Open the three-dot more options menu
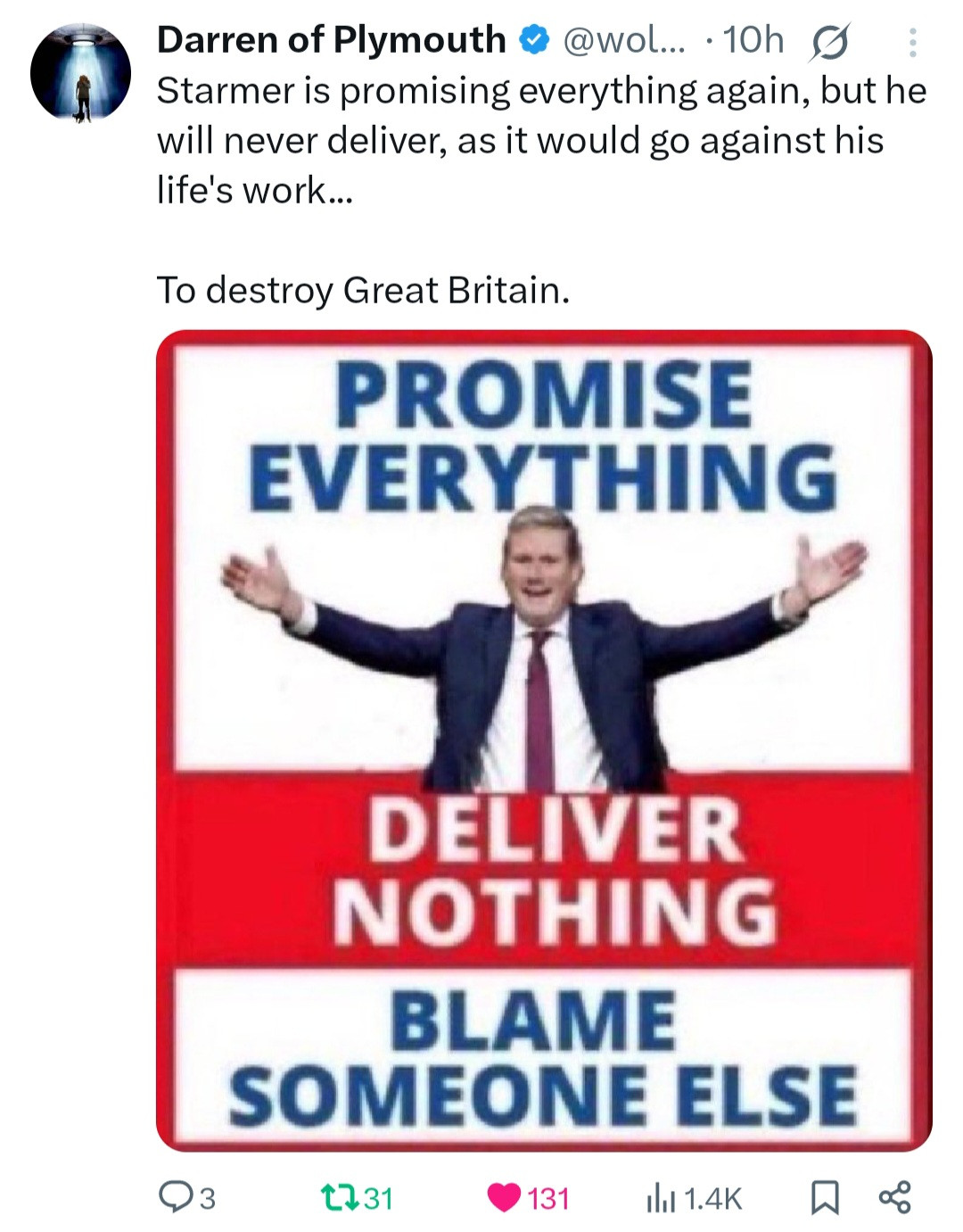This screenshot has height=1232, width=963. (x=912, y=42)
